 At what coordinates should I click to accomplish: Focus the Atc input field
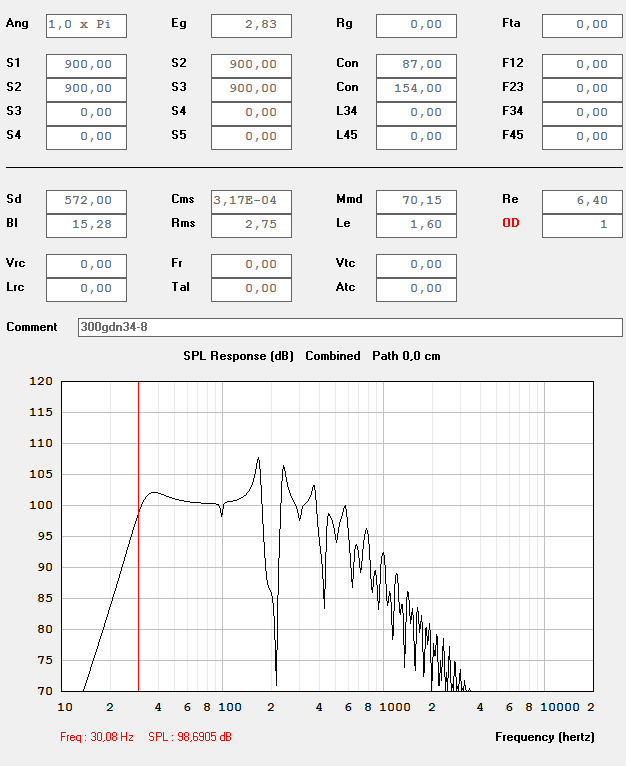click(416, 290)
